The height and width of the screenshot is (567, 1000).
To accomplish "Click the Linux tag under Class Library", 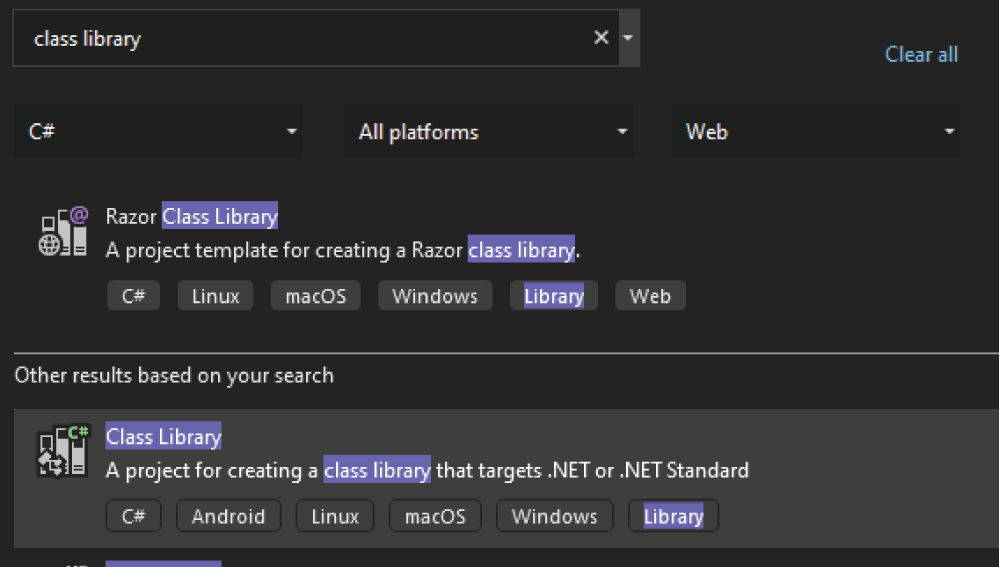I will 335,516.
